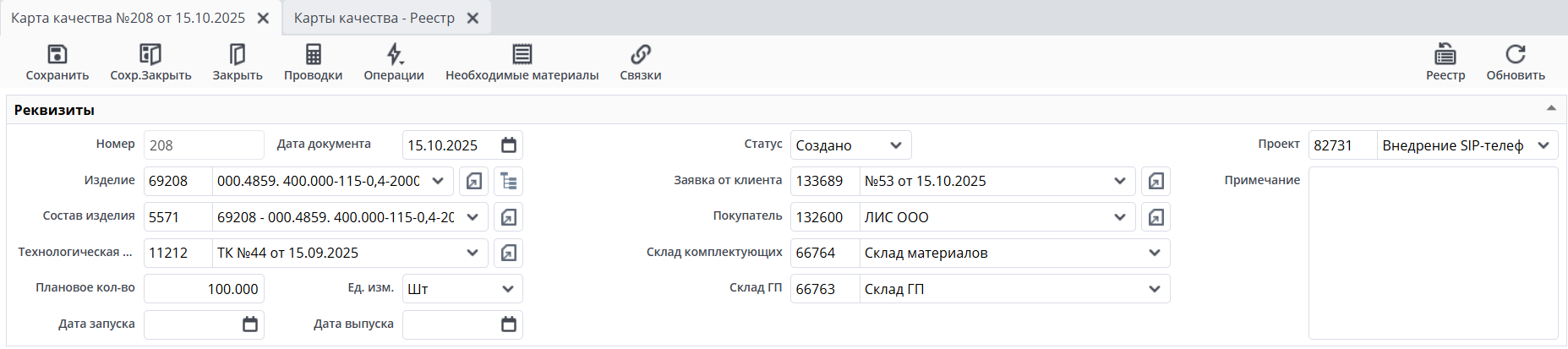Select the Карта качества №208 tab
The width and height of the screenshot is (1568, 349).
point(128,18)
